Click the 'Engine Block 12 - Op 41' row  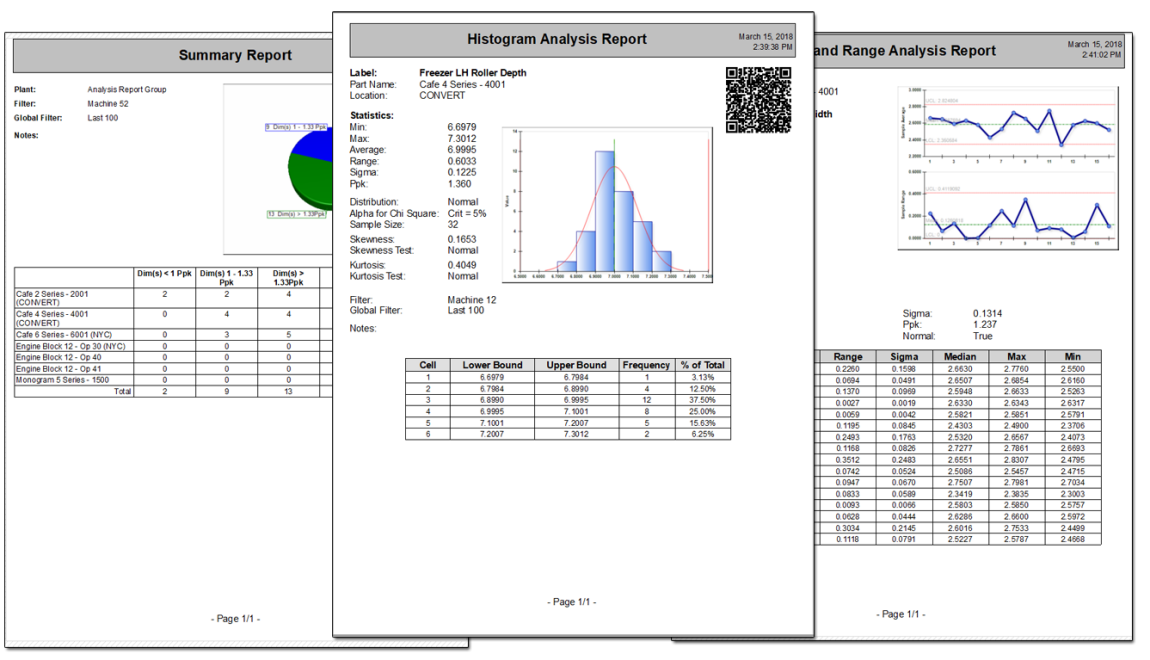pos(173,369)
